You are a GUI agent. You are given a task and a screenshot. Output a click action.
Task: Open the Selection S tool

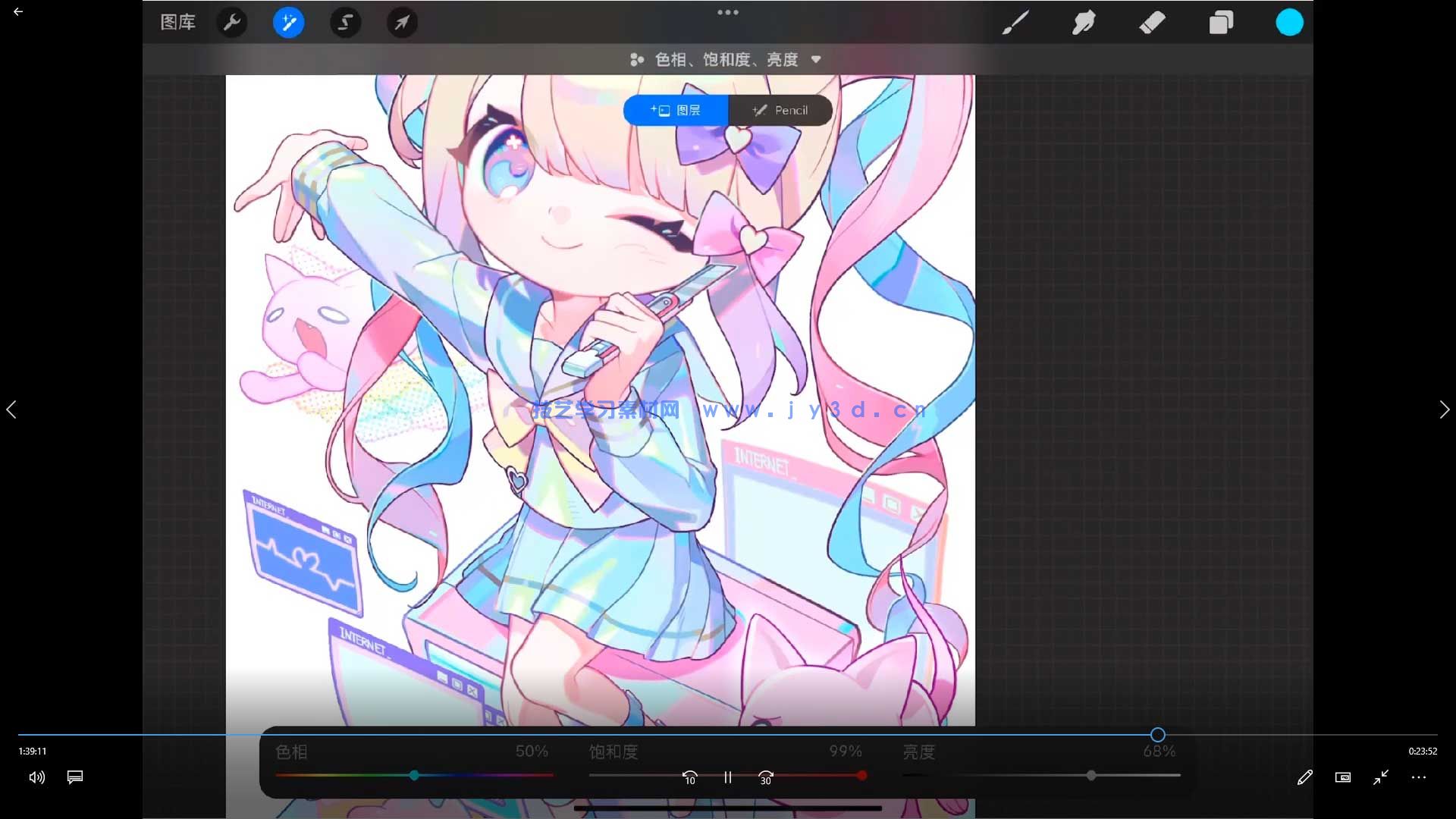pos(345,23)
